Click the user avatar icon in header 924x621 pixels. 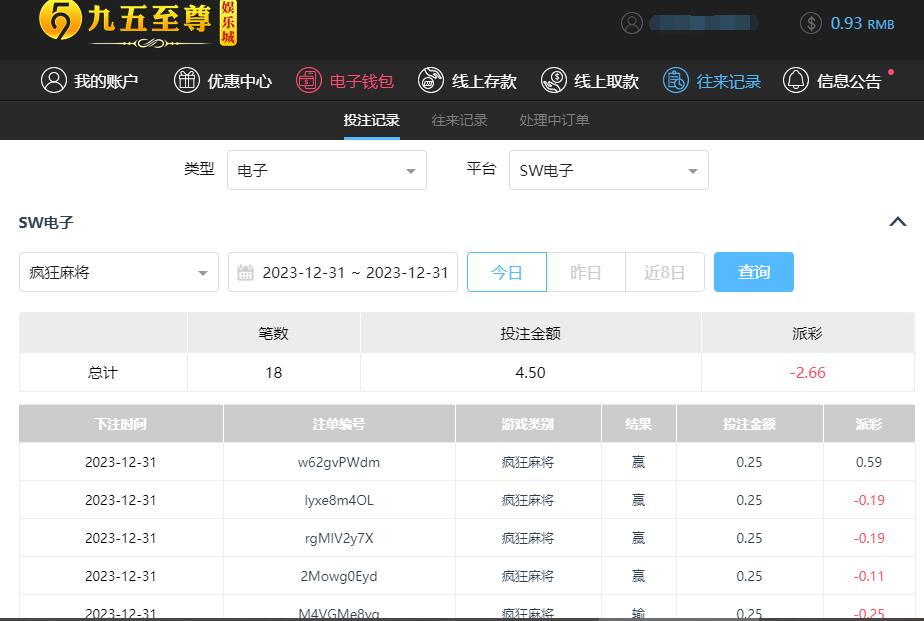[632, 24]
